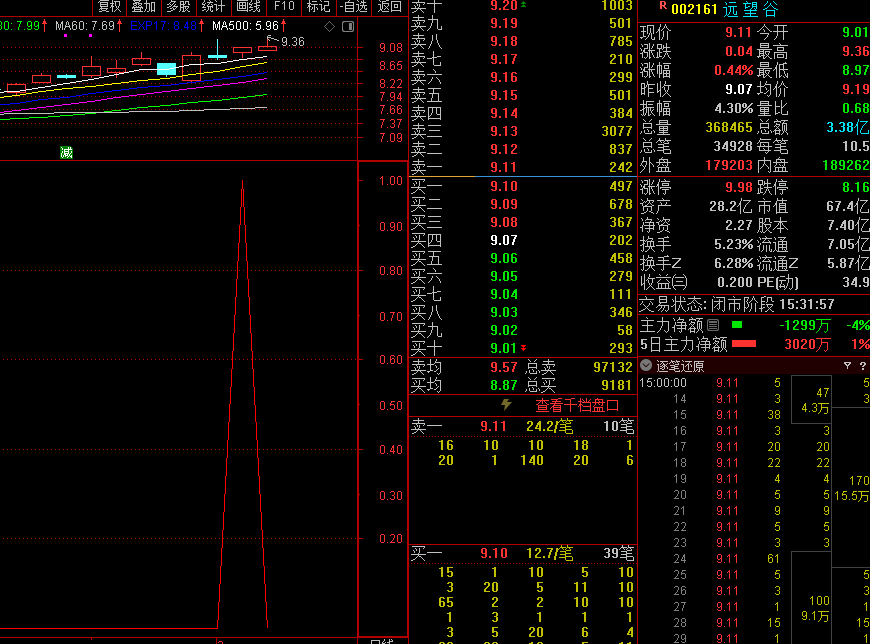
Task: Click the lightning bolt icon beside 查看千档盘口
Action: coord(506,405)
